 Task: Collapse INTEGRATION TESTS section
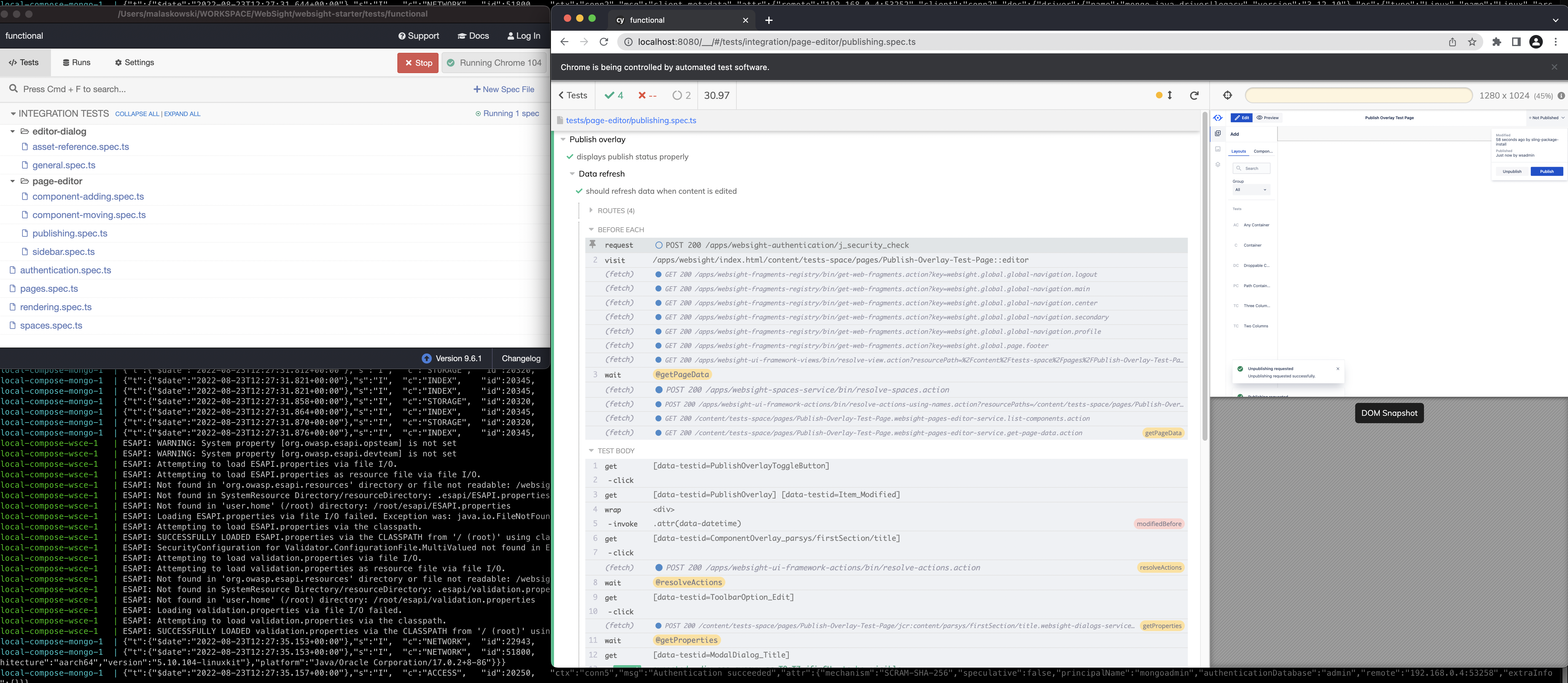(x=13, y=114)
